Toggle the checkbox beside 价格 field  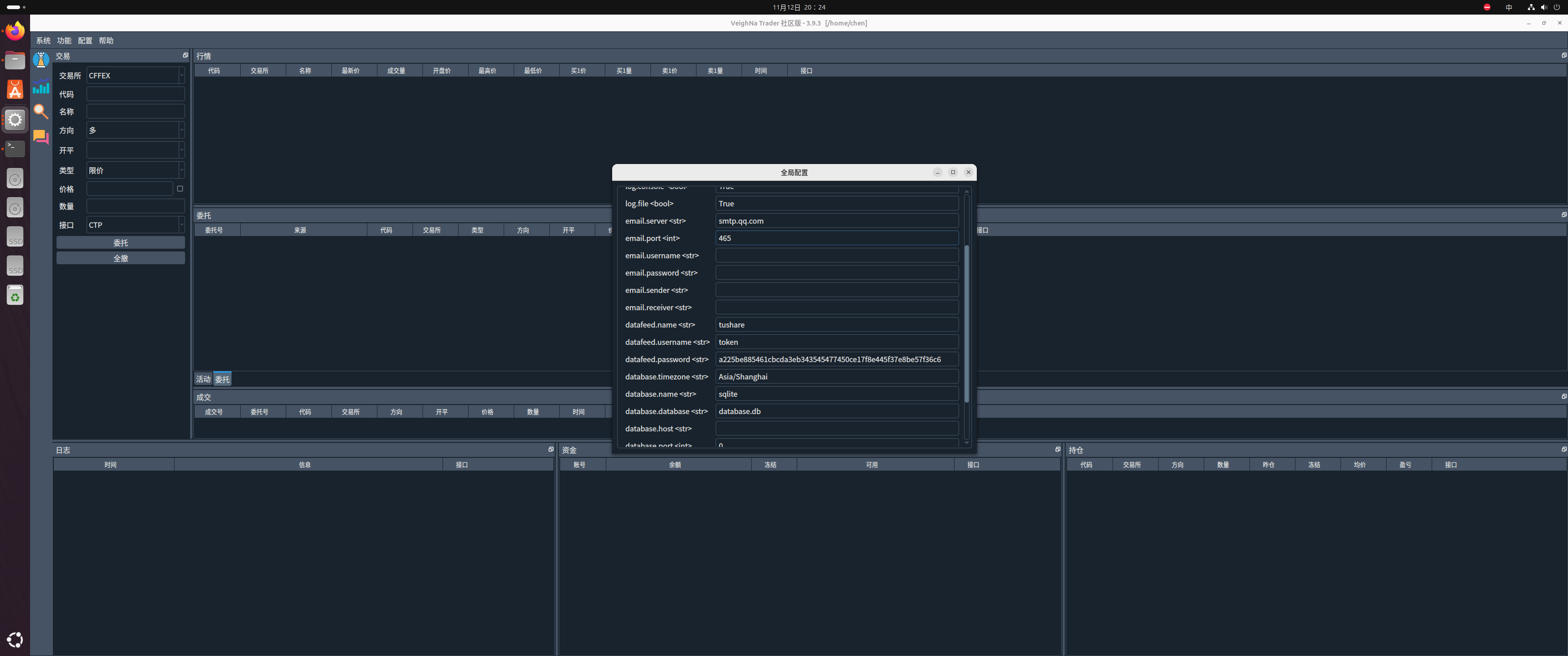[180, 189]
